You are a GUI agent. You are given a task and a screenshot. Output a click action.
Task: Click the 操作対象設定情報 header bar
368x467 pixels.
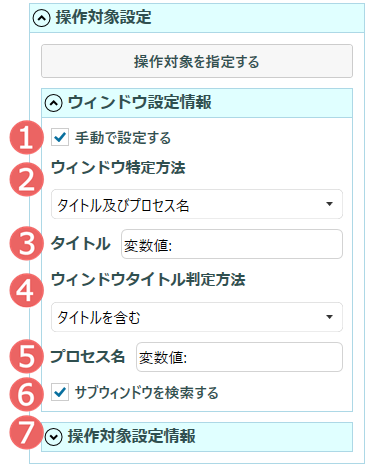coord(197,437)
